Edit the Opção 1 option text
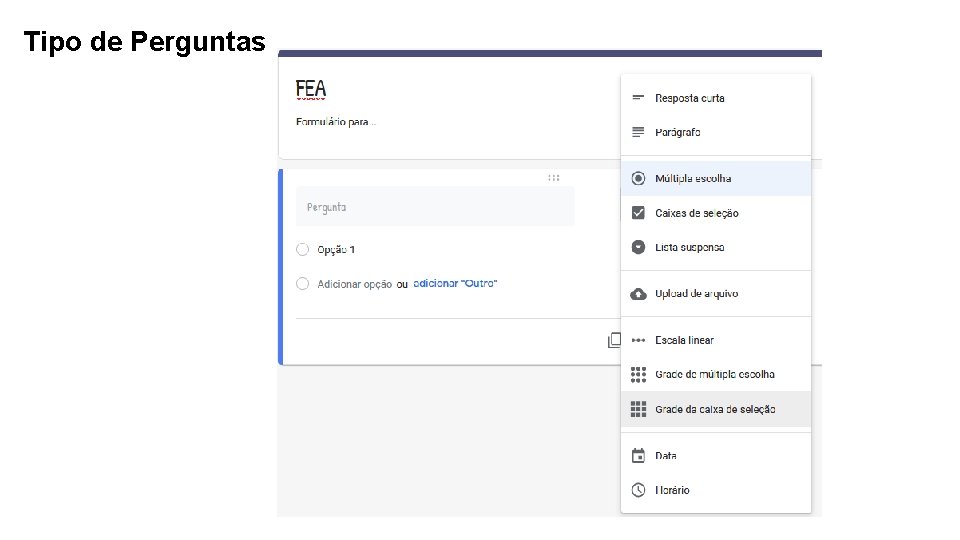 coord(336,249)
